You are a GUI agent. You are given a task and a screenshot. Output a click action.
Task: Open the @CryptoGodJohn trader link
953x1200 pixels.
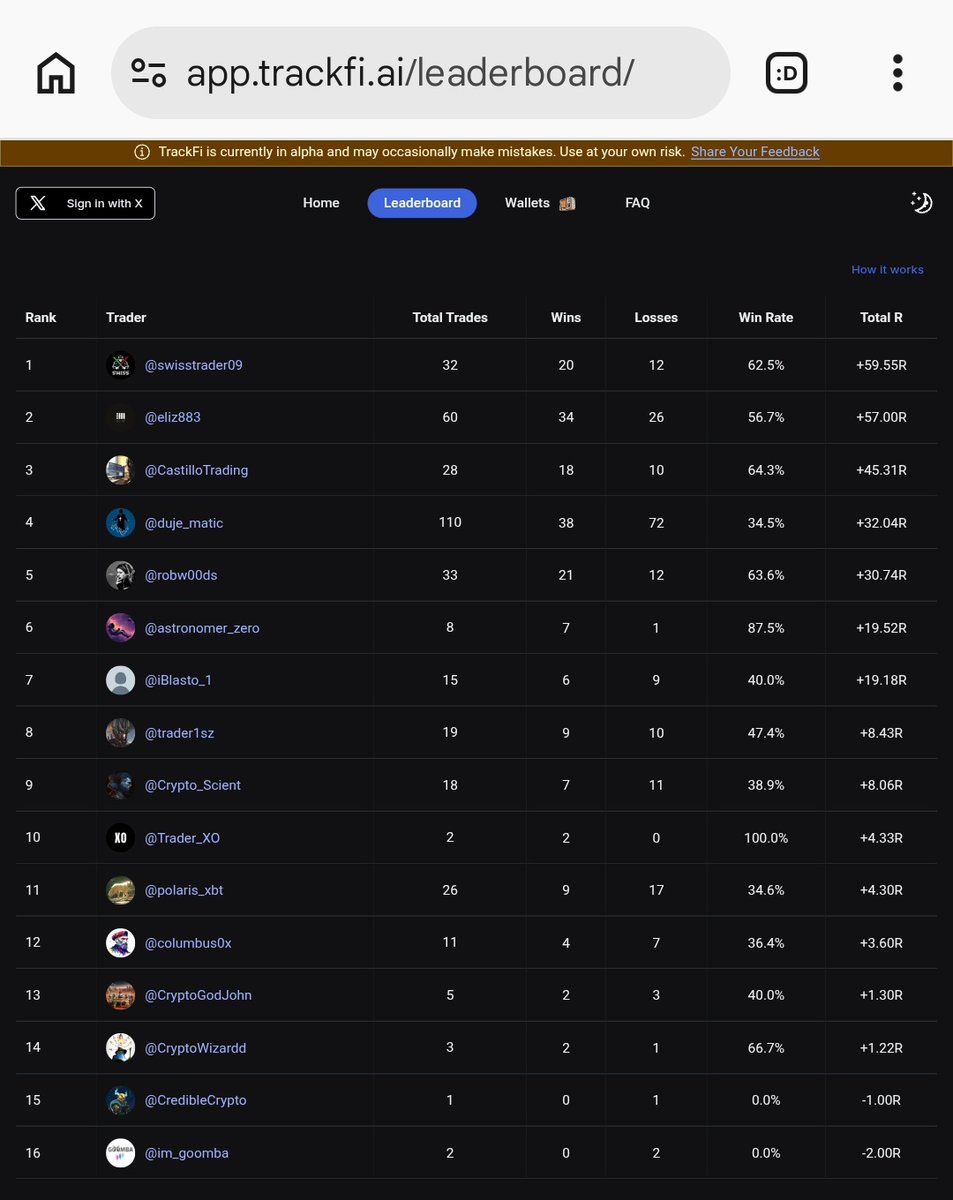click(x=198, y=996)
